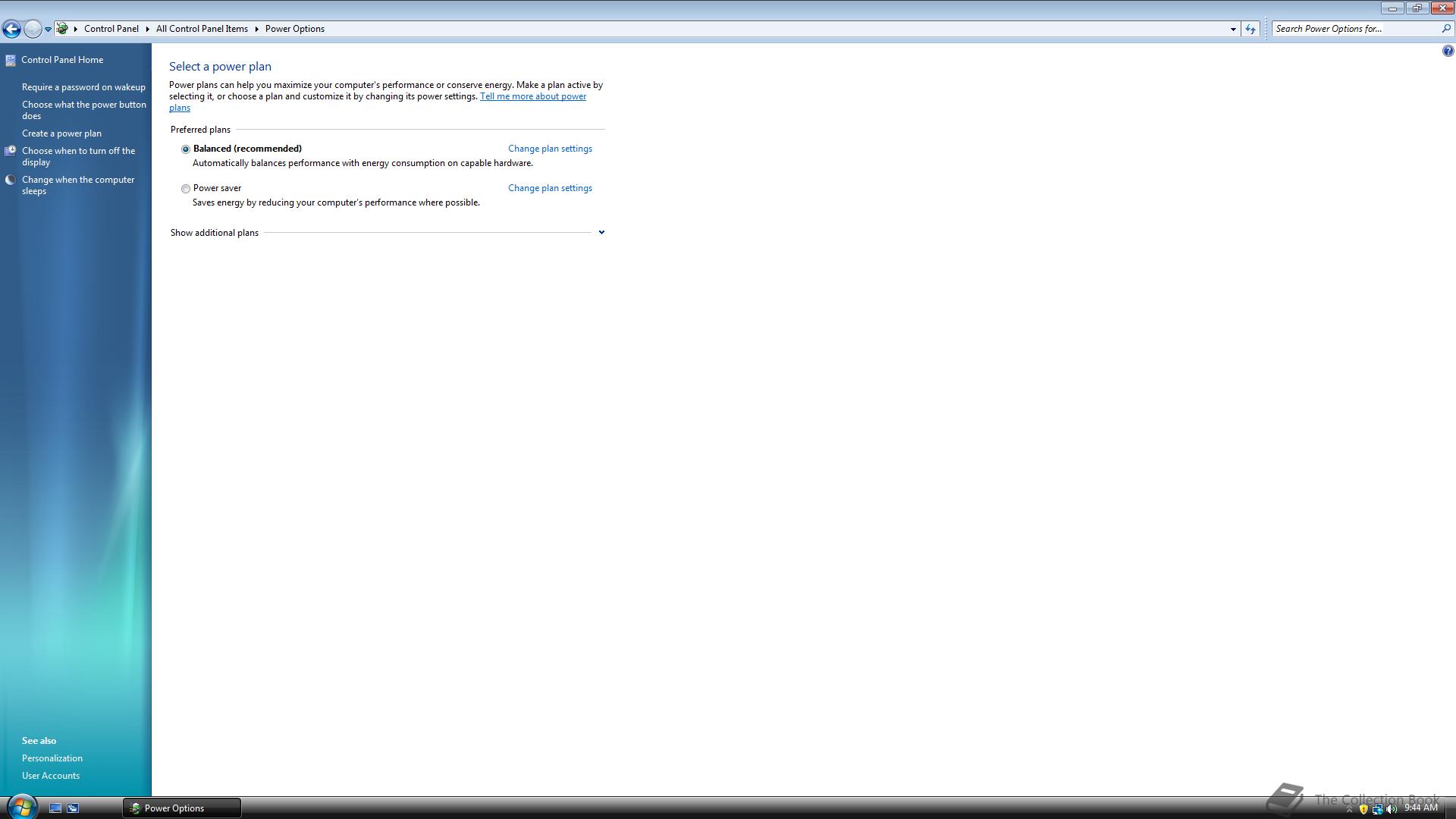Screen dimensions: 1456x819
Task: Click Switch between windows quick launch icon
Action: (x=73, y=808)
